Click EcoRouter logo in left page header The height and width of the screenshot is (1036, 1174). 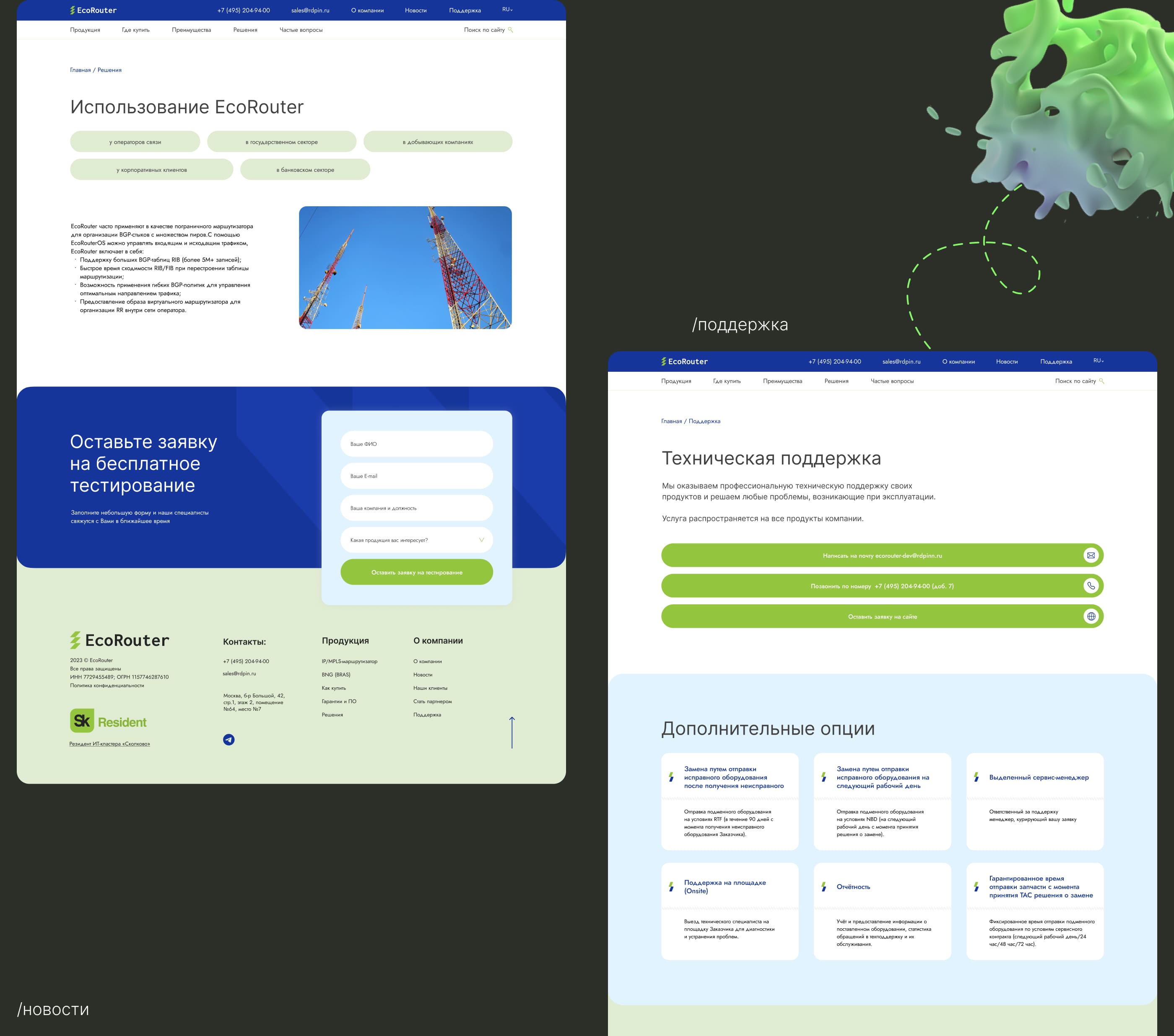93,10
